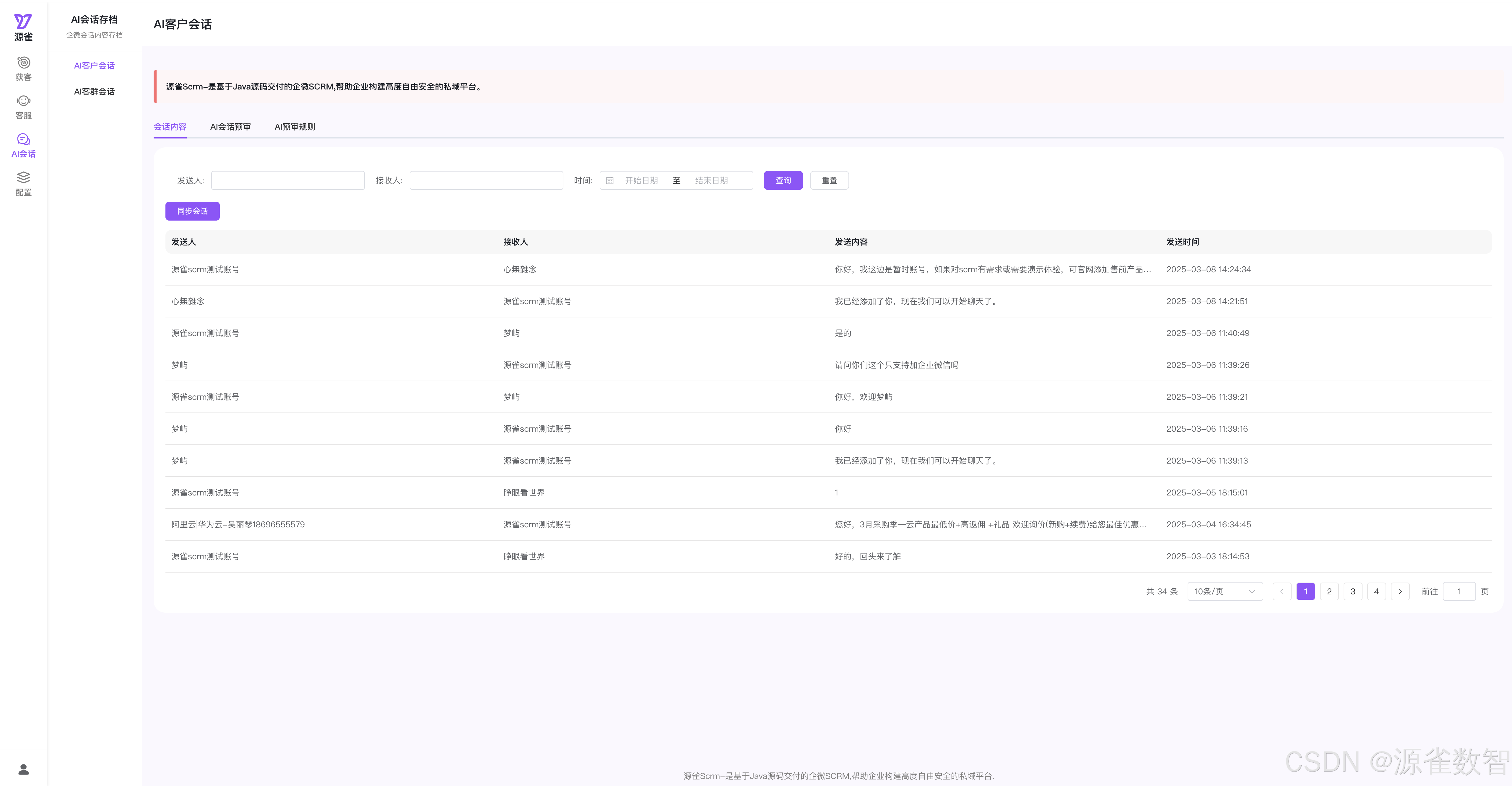Screen dimensions: 1512x786
Task: Open the 获客 sidebar section
Action: (23, 69)
